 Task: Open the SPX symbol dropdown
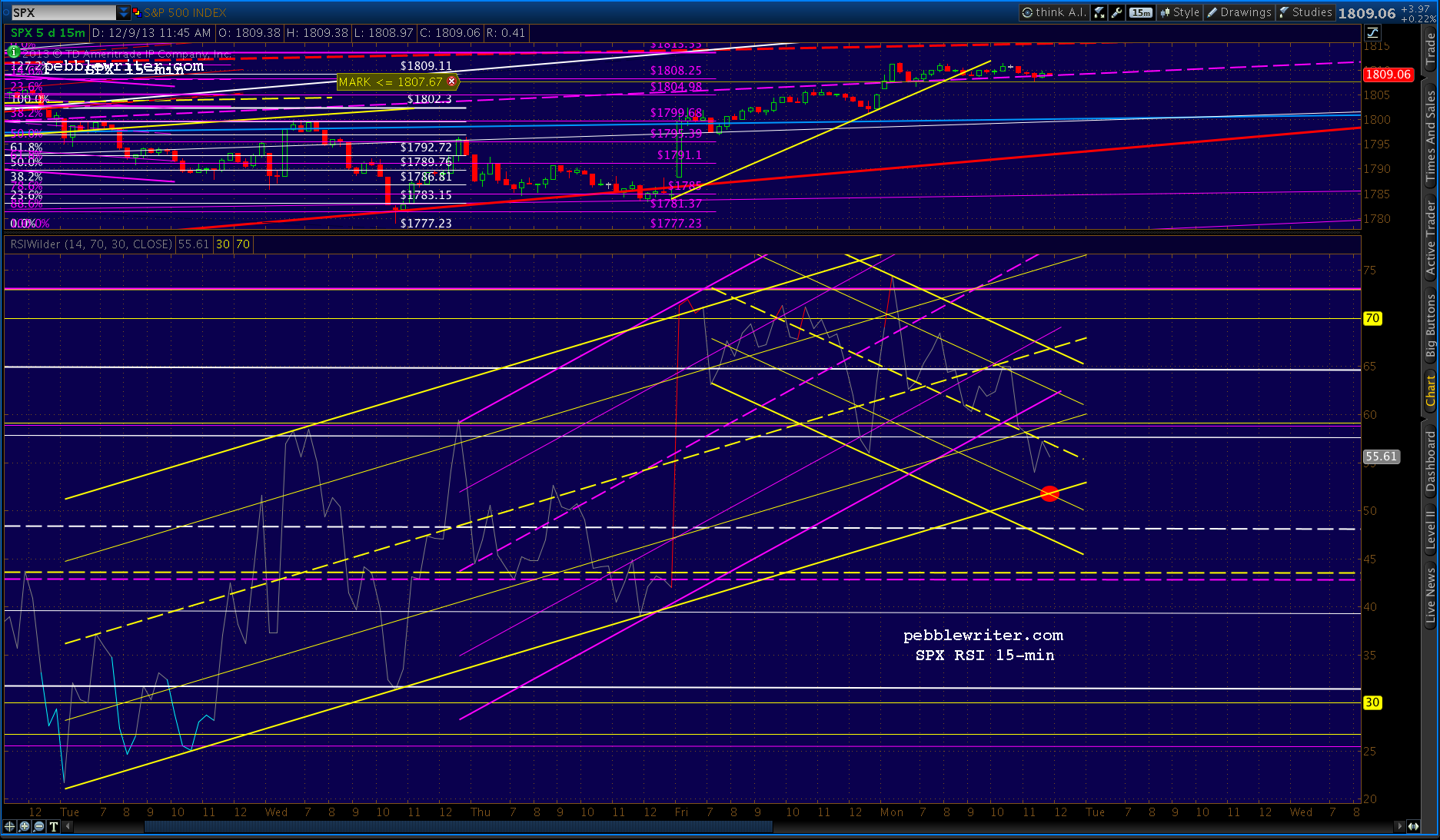click(x=124, y=12)
